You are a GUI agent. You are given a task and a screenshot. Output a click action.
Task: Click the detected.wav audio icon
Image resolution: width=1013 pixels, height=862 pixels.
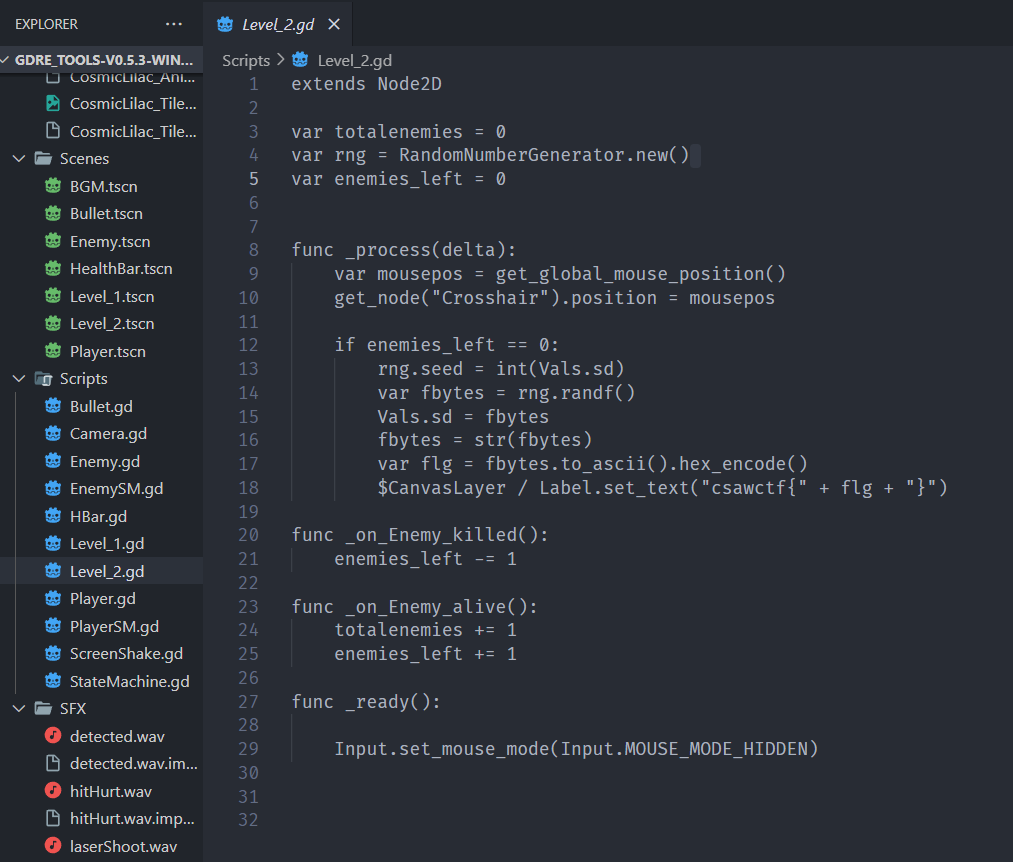tap(53, 735)
